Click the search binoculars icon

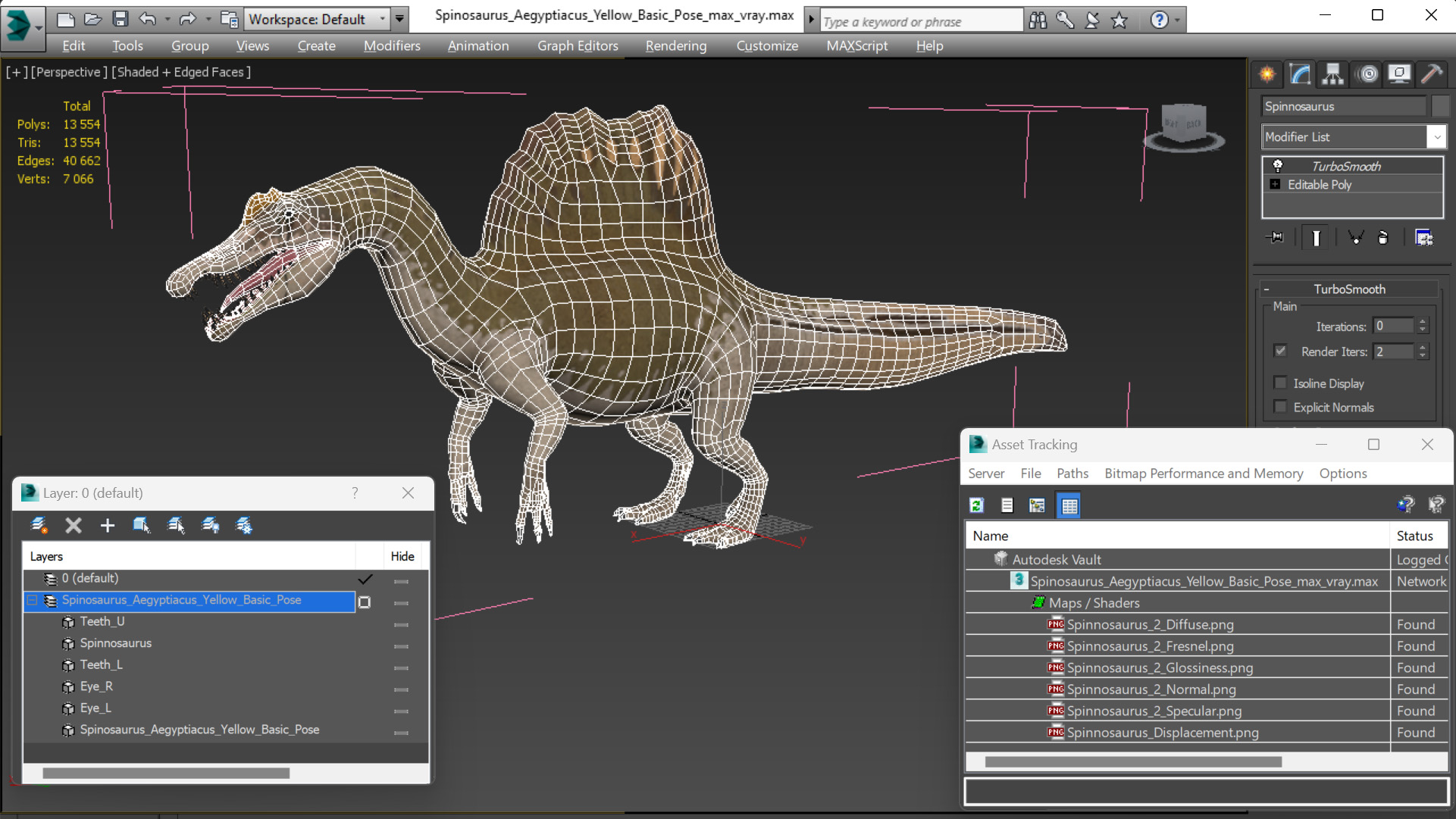[x=1038, y=20]
